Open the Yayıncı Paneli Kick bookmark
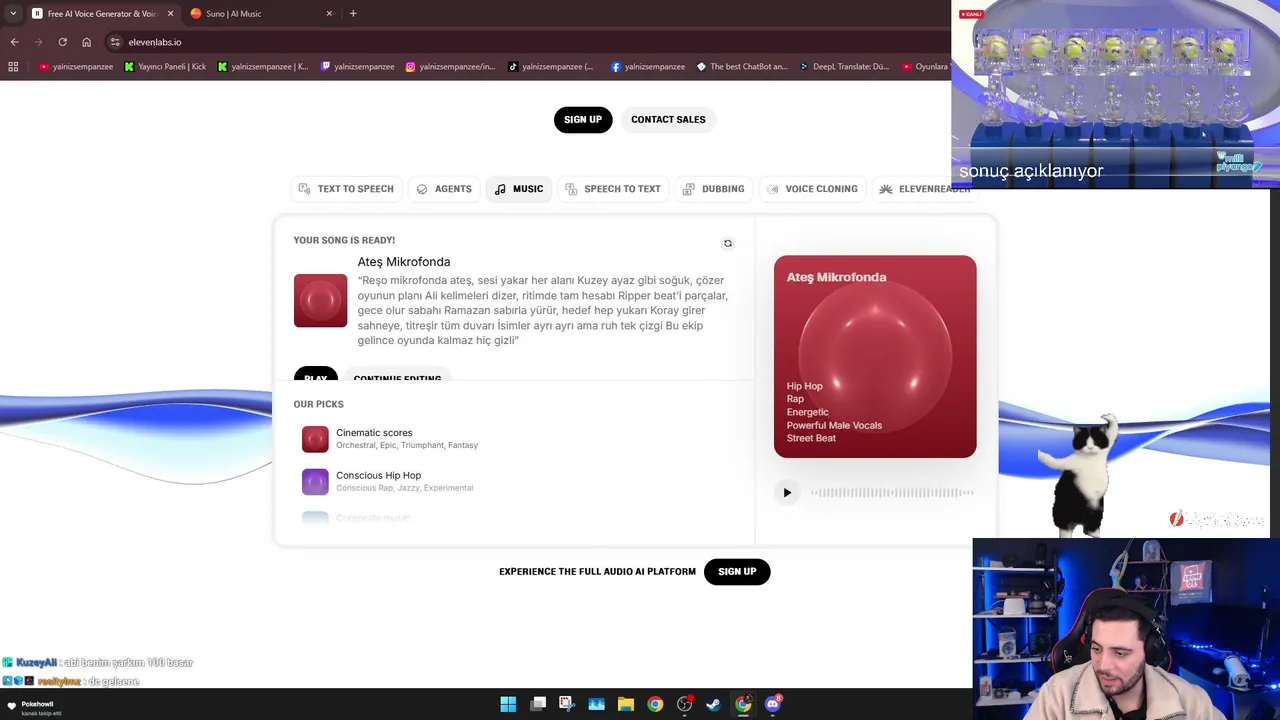 tap(165, 67)
